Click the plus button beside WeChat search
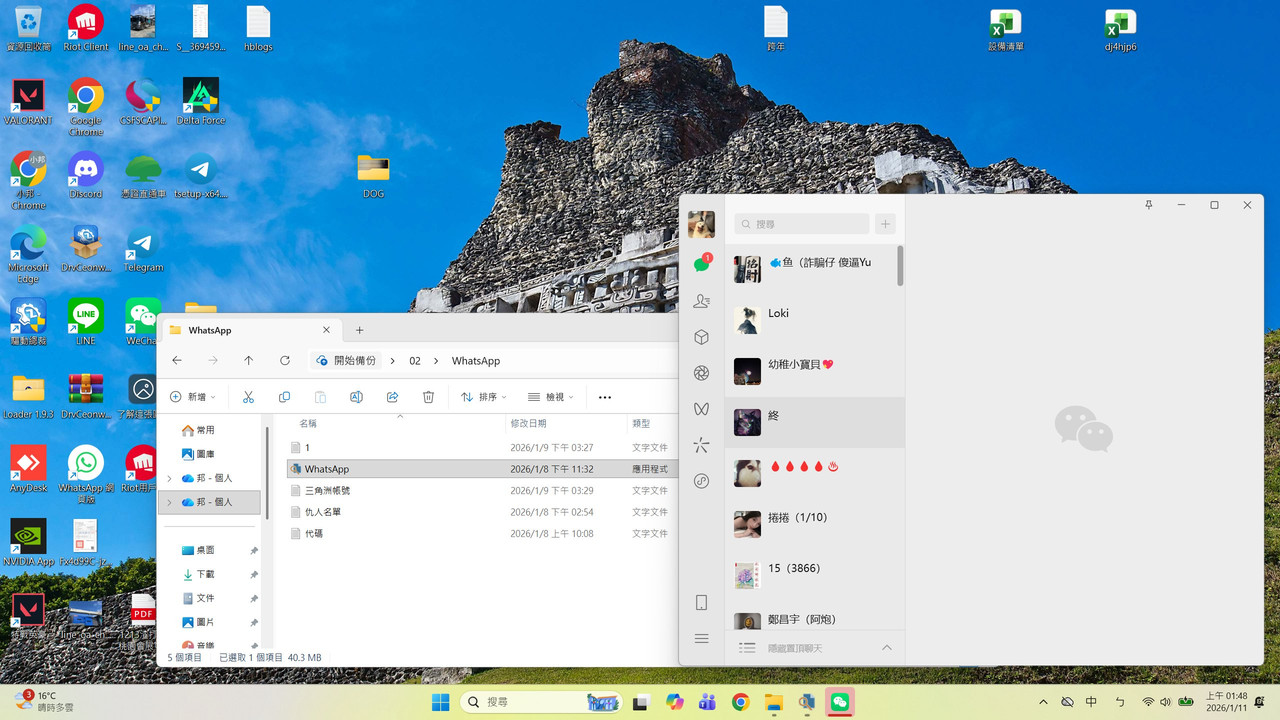The image size is (1280, 720). tap(885, 224)
